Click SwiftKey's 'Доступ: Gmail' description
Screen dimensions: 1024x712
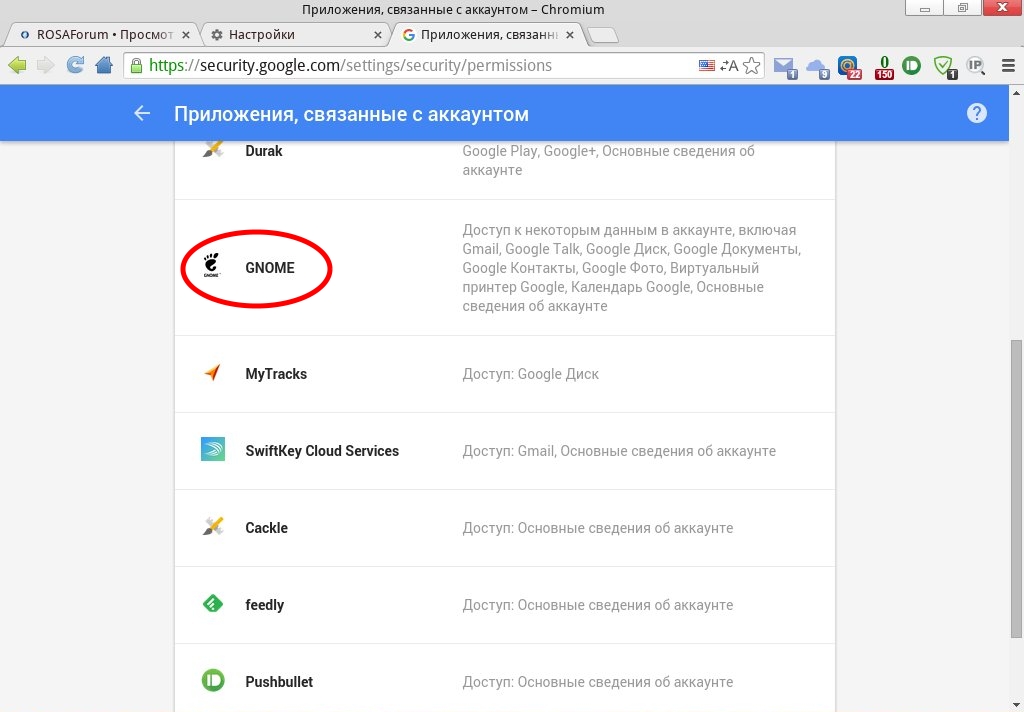click(619, 451)
